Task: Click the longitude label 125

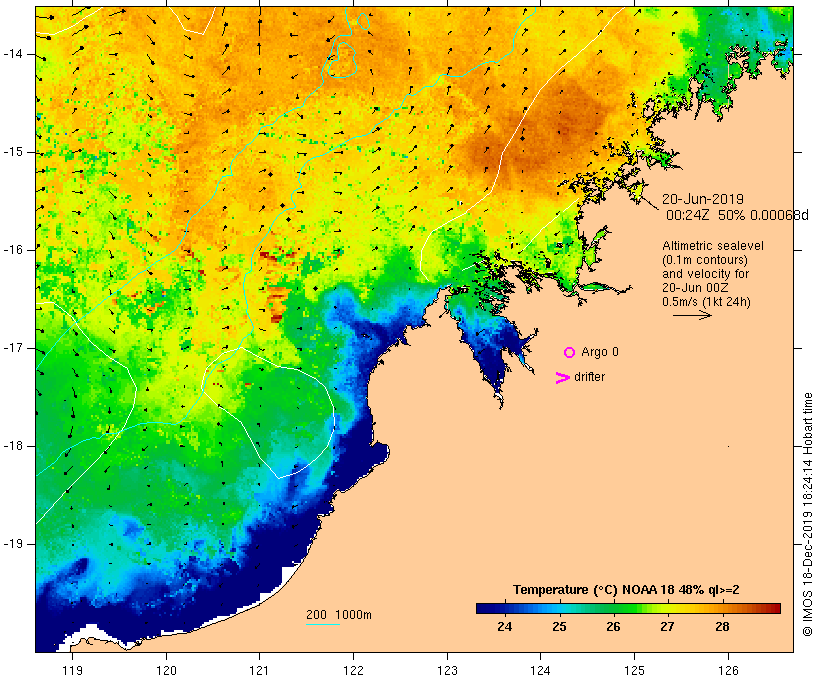Action: click(635, 671)
